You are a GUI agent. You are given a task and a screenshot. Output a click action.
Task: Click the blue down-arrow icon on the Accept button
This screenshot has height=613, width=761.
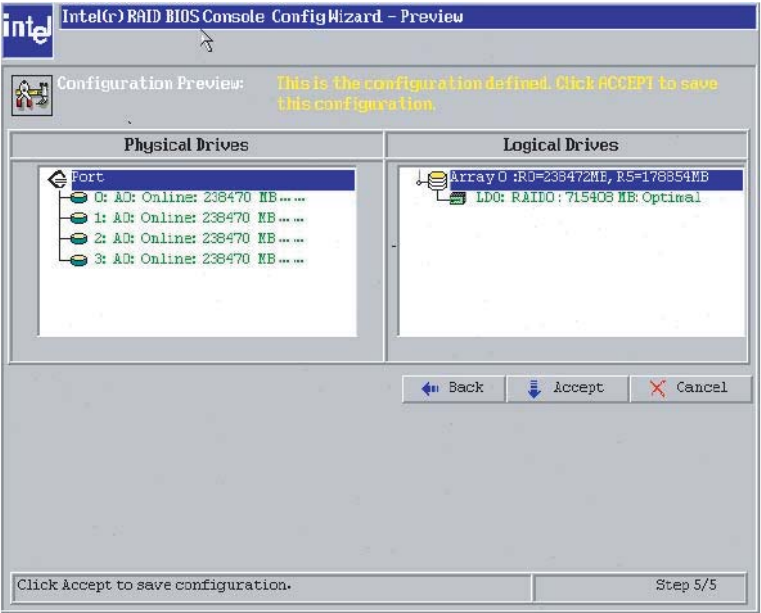(x=534, y=389)
